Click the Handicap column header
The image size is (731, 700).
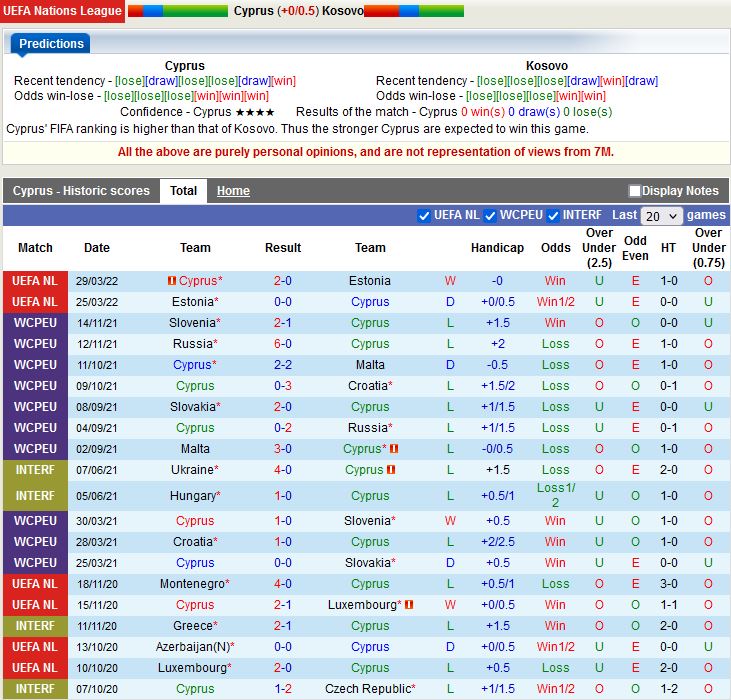(497, 248)
